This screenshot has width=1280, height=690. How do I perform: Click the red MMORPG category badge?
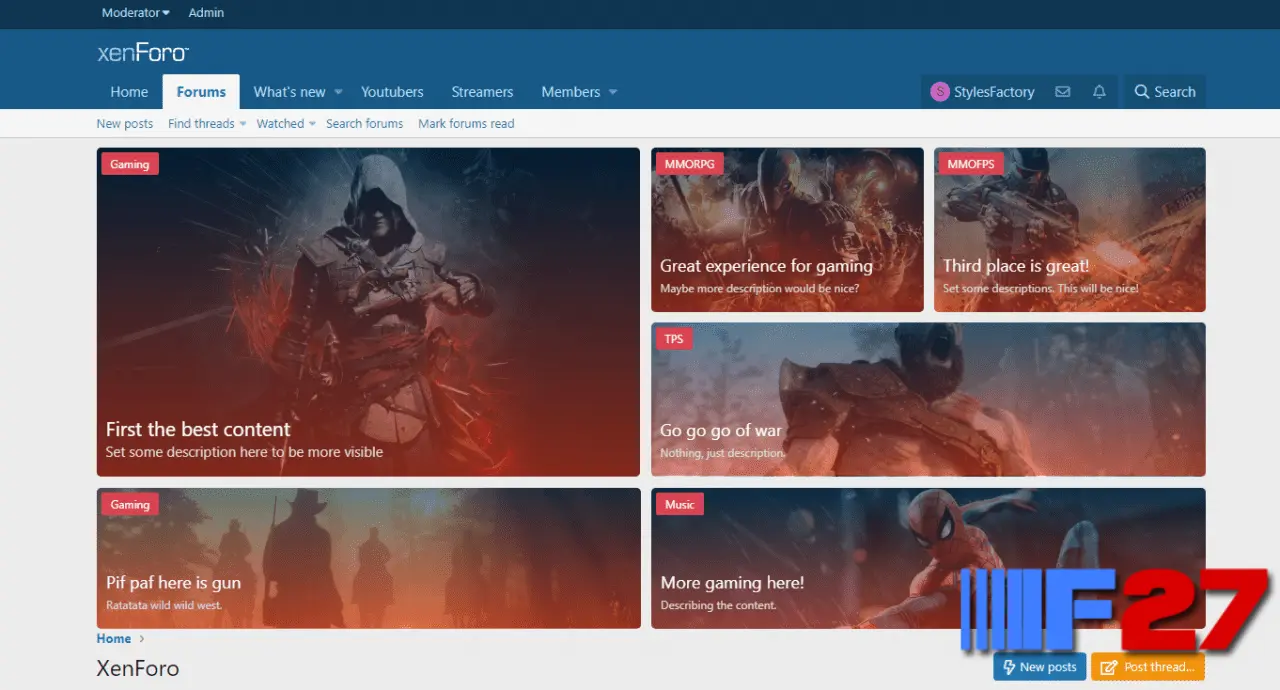(x=687, y=164)
